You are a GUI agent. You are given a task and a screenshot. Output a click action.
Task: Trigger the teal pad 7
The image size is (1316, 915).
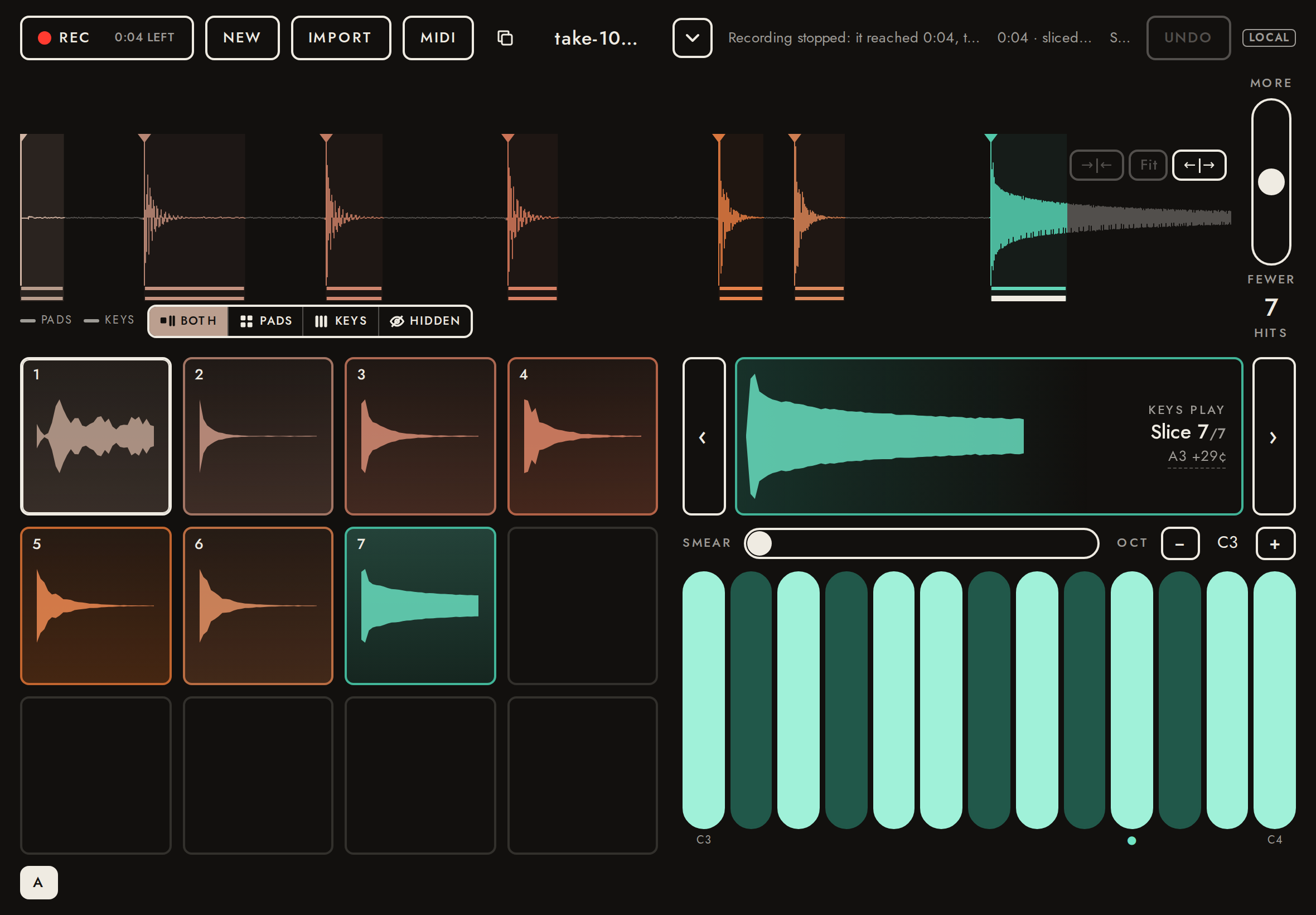coord(420,606)
